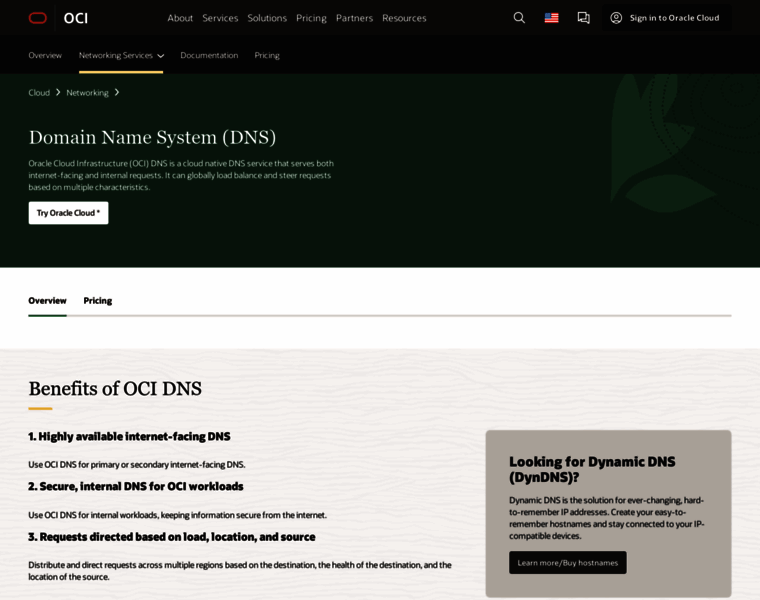The height and width of the screenshot is (600, 760).
Task: Open the Solutions menu
Action: pos(267,18)
